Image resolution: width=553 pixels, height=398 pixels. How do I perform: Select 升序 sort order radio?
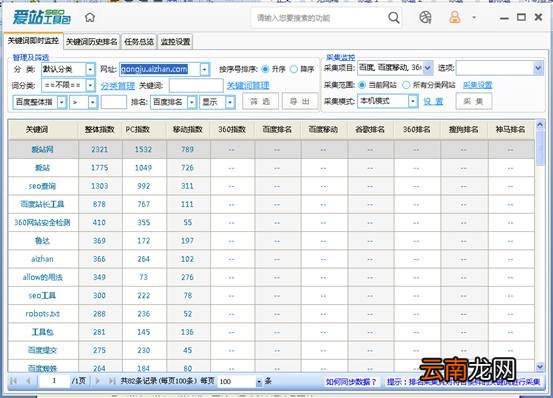[265, 69]
